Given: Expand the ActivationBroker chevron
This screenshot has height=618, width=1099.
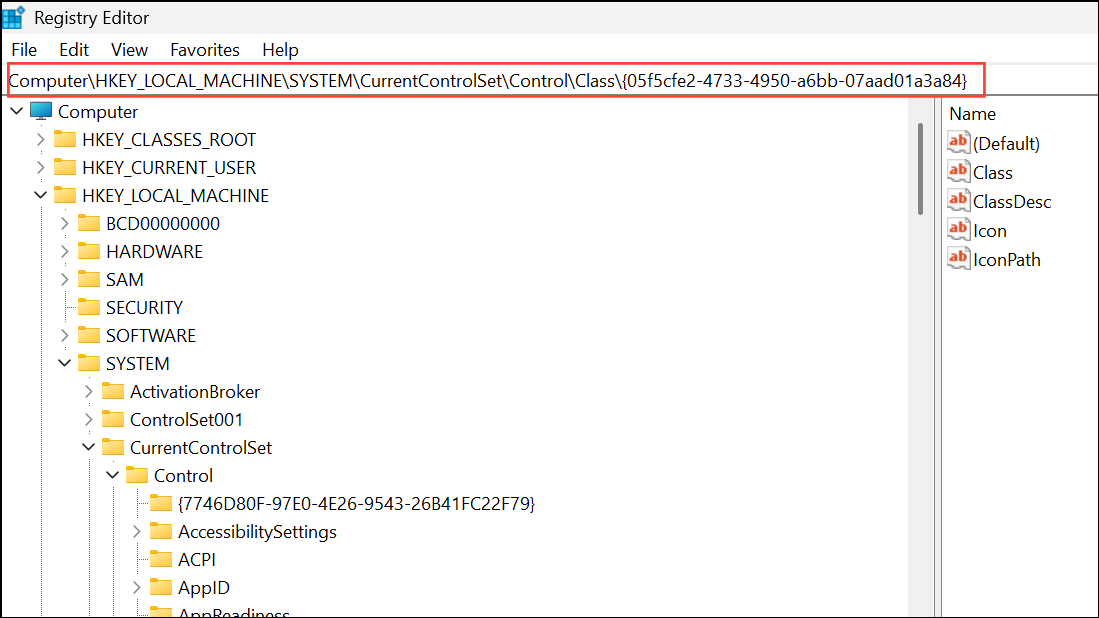Looking at the screenshot, I should (x=88, y=392).
